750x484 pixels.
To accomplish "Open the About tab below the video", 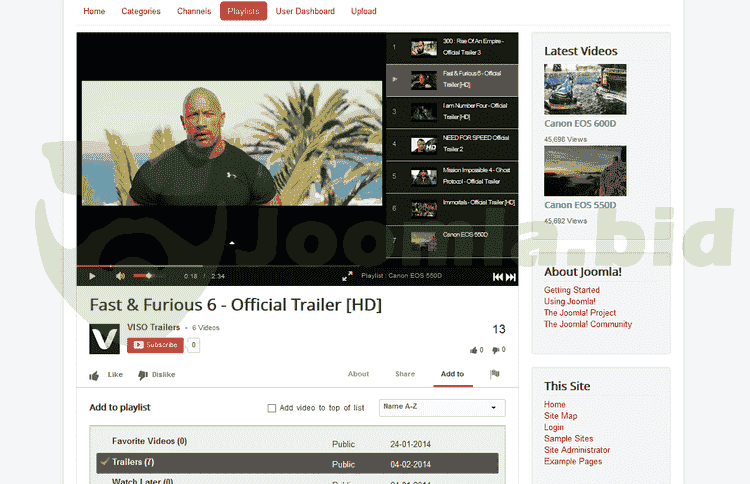I will [x=358, y=374].
